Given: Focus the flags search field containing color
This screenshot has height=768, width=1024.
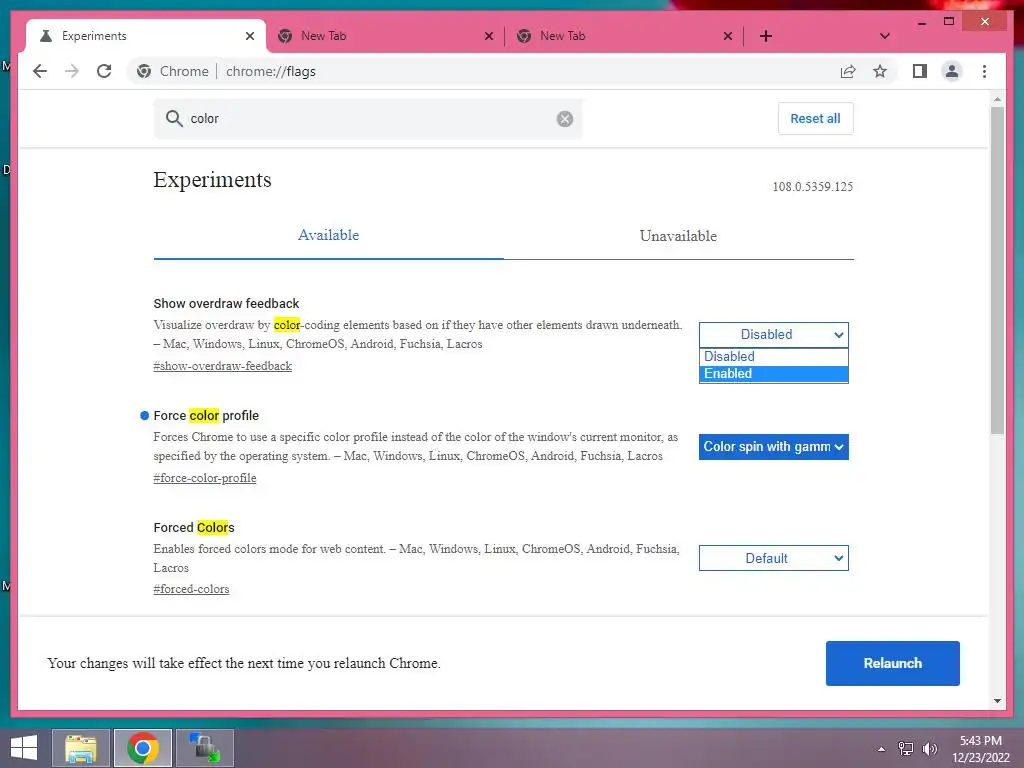Looking at the screenshot, I should point(368,119).
